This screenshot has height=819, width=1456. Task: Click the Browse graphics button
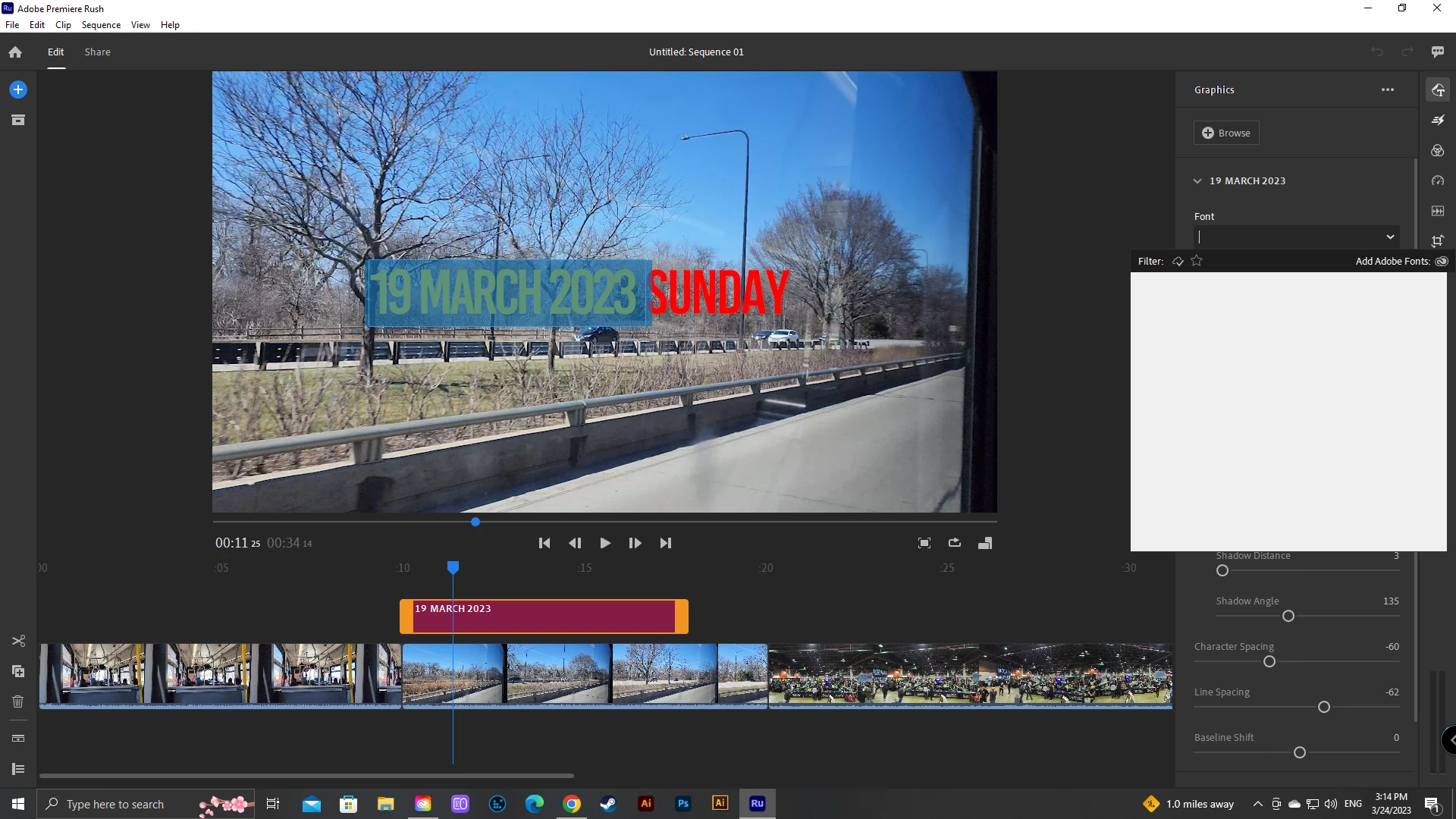tap(1226, 133)
